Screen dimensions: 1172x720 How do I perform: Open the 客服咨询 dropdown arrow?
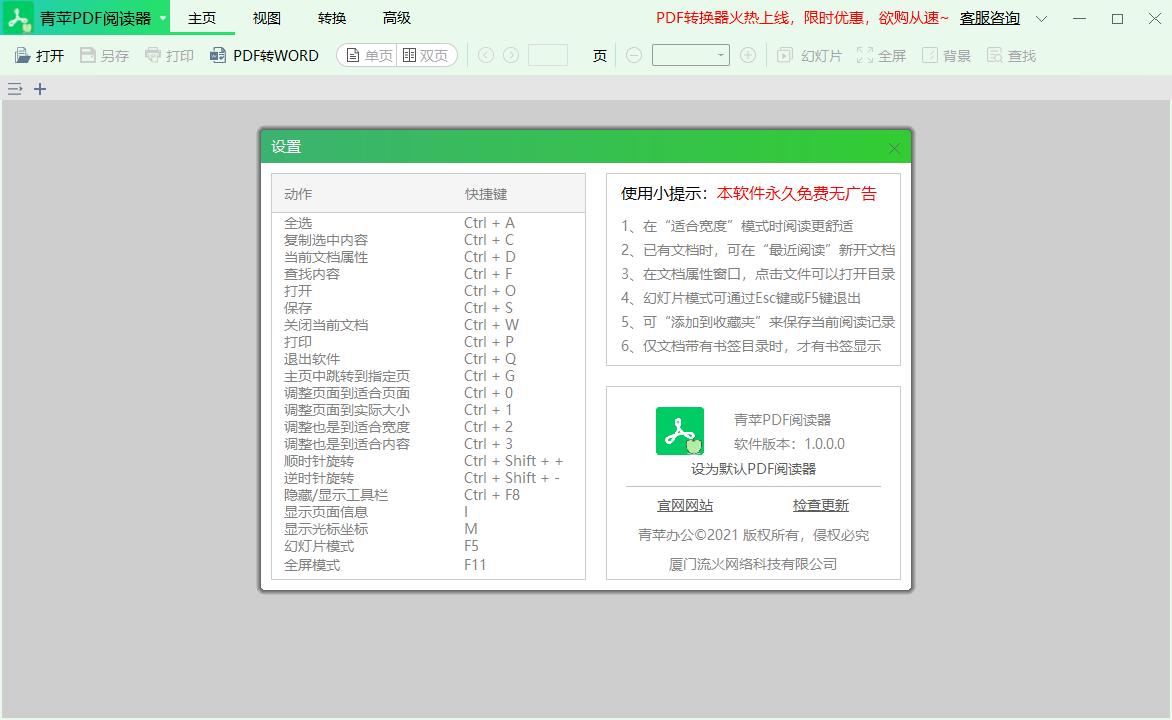(x=1042, y=18)
